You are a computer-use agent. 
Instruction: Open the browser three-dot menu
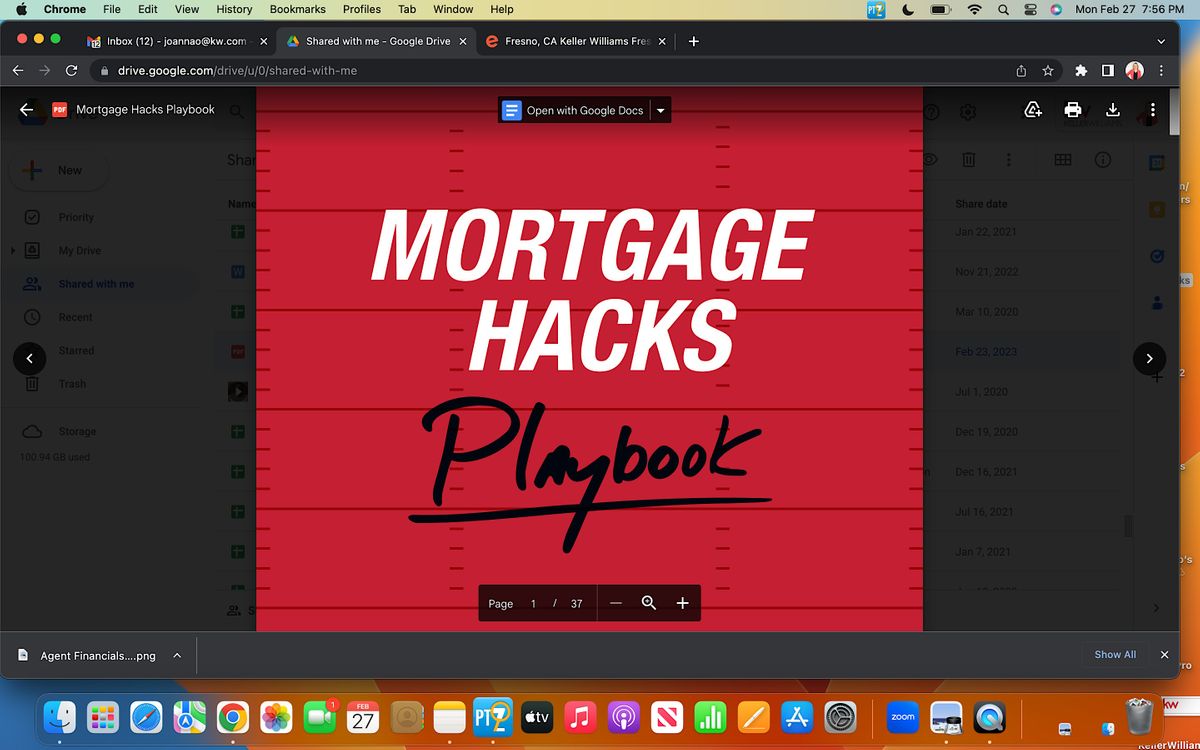pyautogui.click(x=1160, y=70)
